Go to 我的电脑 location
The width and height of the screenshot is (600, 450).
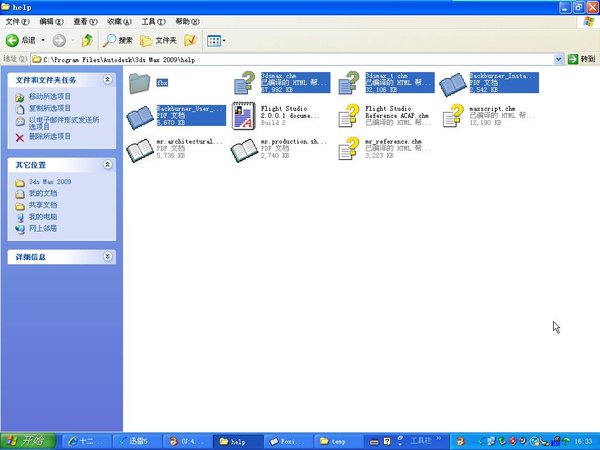(x=43, y=217)
